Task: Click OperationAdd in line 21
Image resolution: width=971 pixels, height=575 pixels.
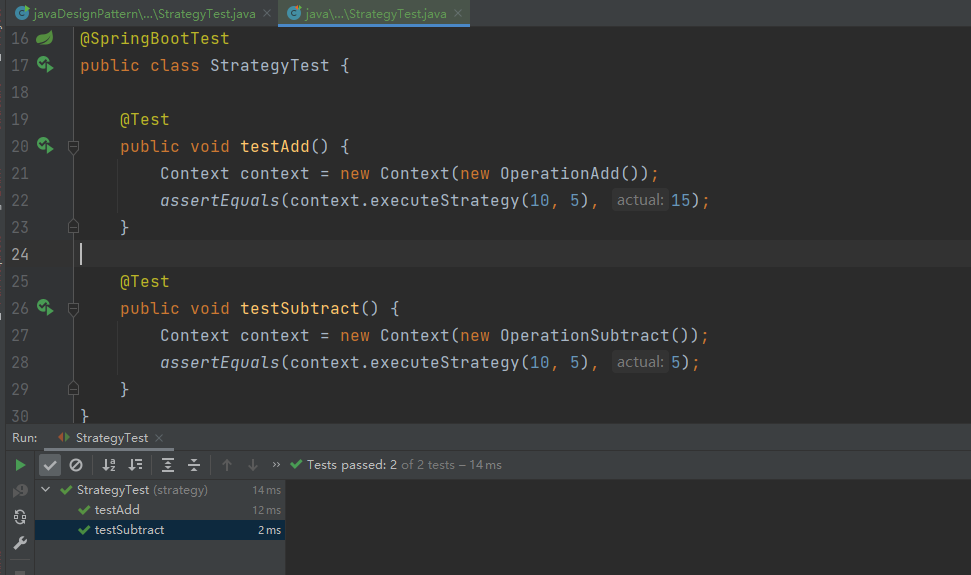Action: click(x=560, y=174)
